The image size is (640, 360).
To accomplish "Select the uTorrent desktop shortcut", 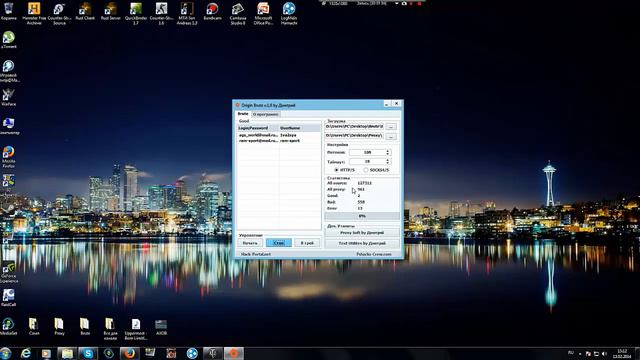I will (9, 40).
